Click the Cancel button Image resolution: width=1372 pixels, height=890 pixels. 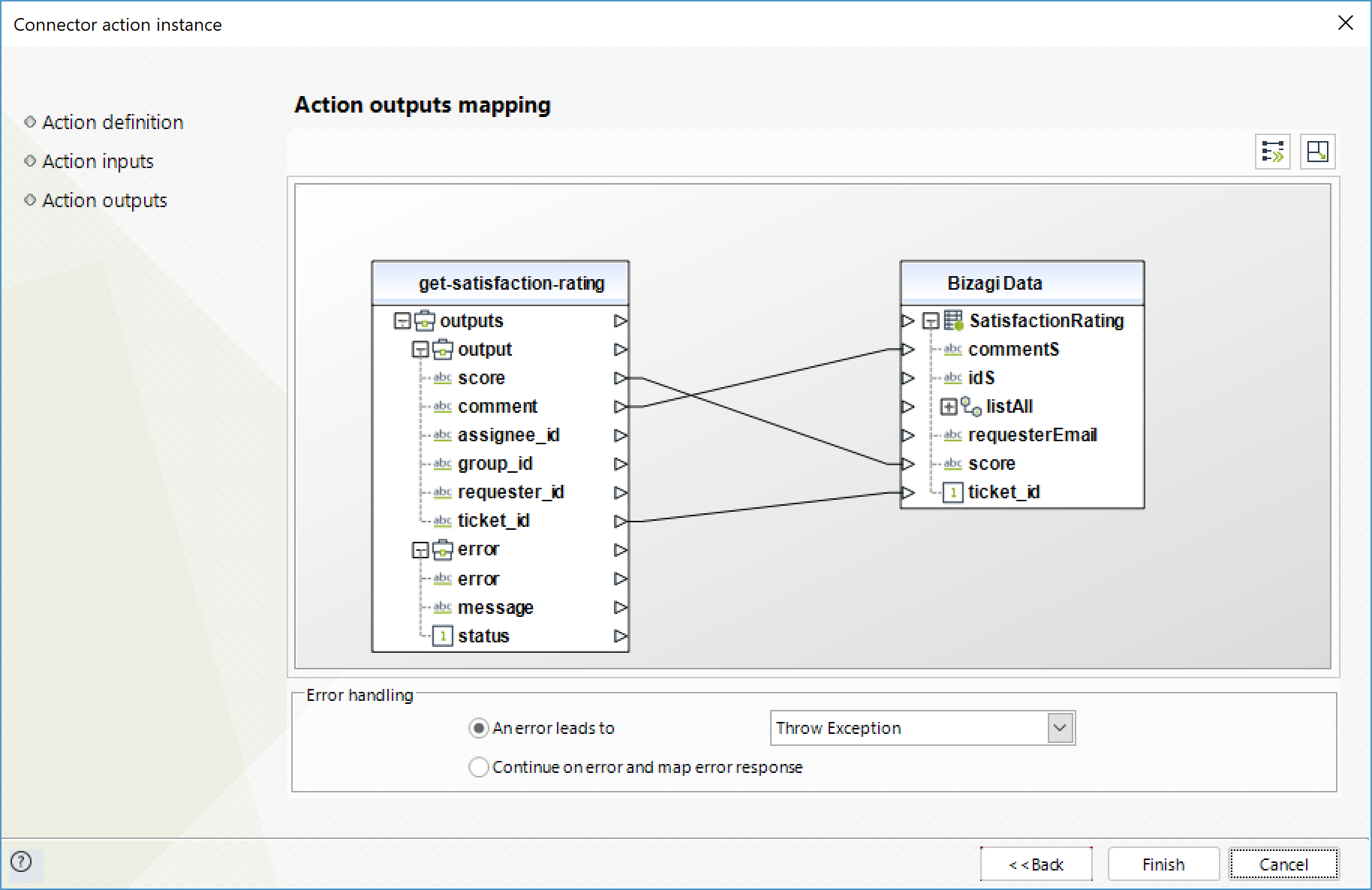(1283, 864)
